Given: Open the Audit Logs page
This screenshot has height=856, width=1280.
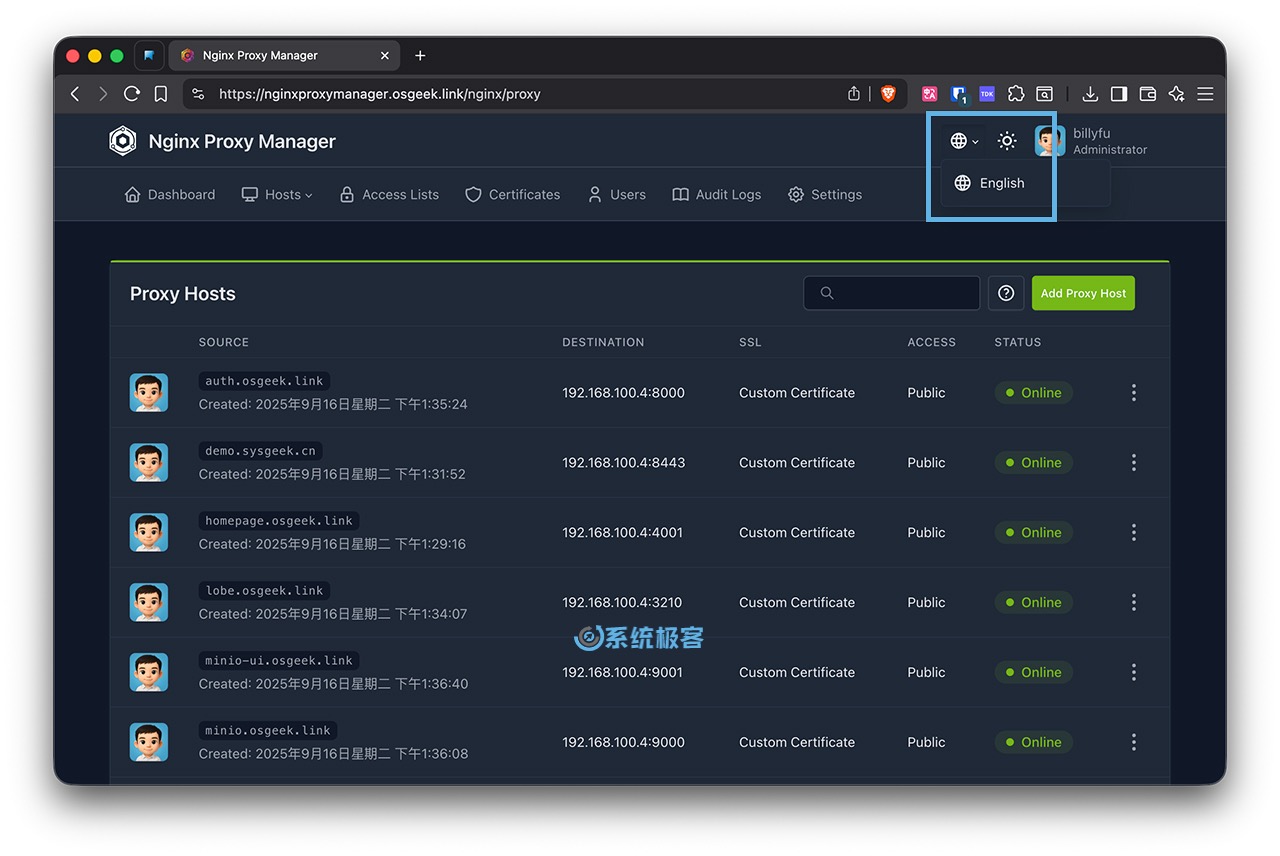Looking at the screenshot, I should click(717, 195).
